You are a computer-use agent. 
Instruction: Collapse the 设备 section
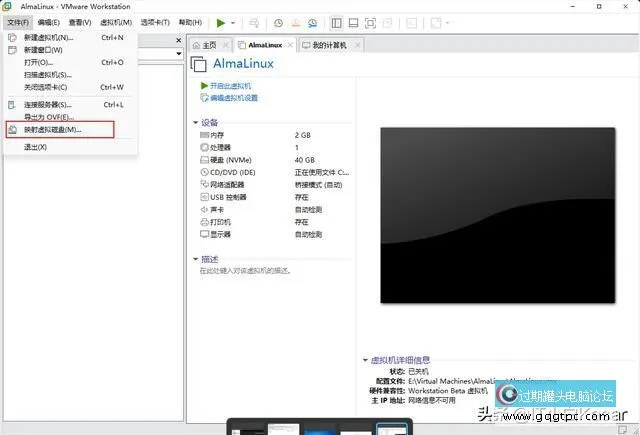pos(196,122)
